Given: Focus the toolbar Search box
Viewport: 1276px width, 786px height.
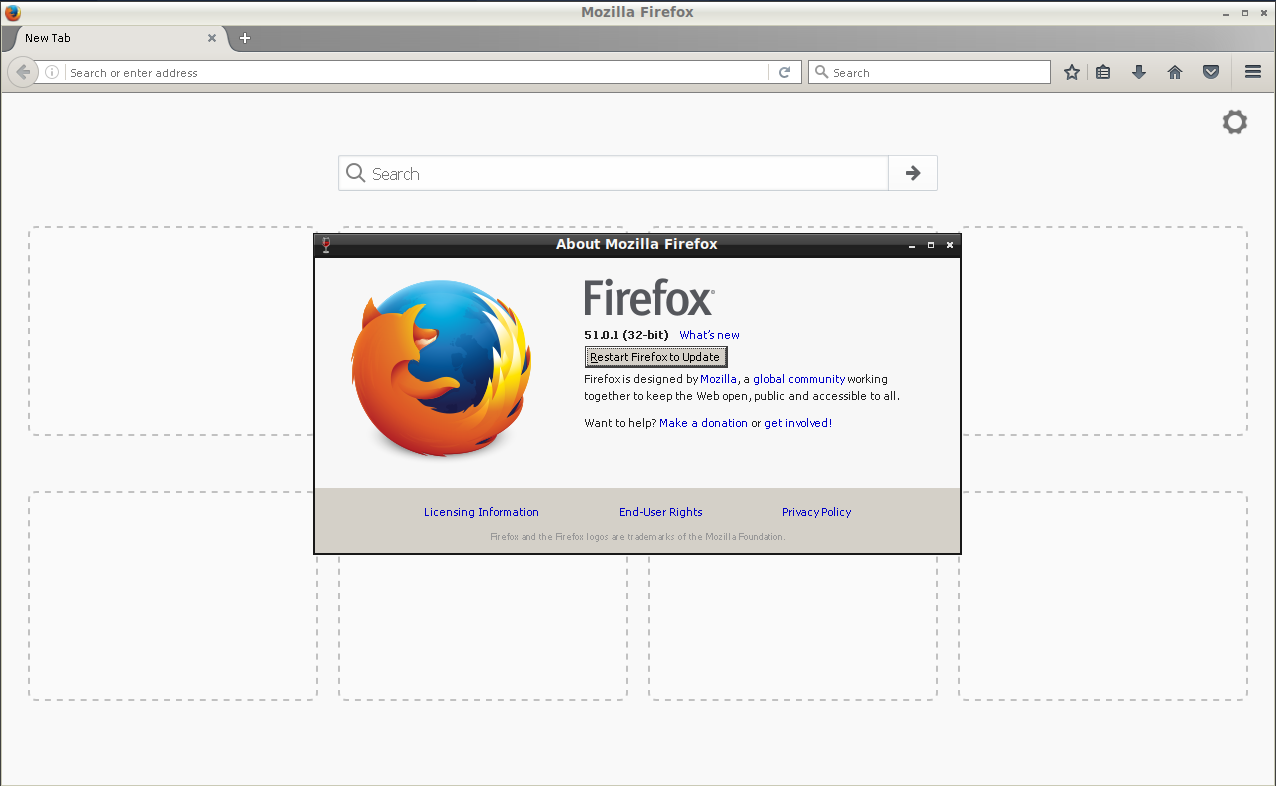Looking at the screenshot, I should [929, 72].
